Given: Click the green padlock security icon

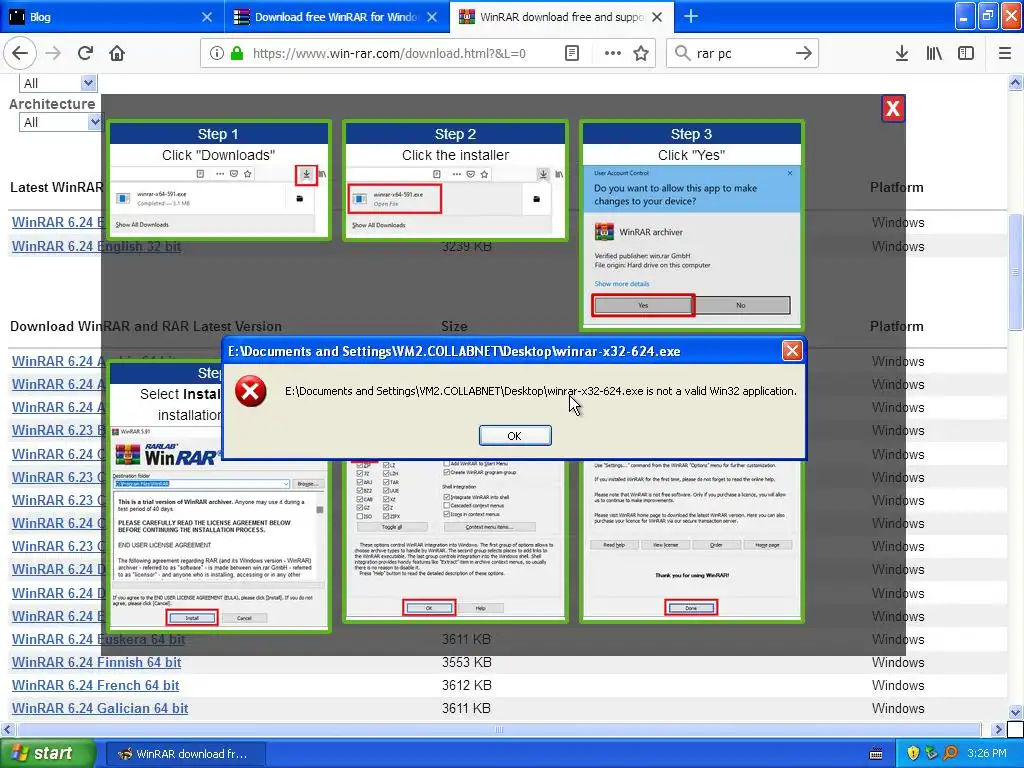Looking at the screenshot, I should click(237, 53).
